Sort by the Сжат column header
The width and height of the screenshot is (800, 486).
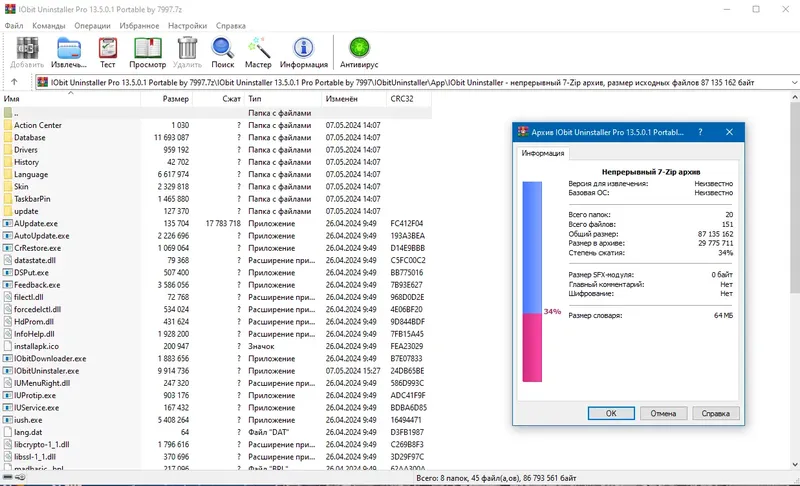click(x=218, y=98)
